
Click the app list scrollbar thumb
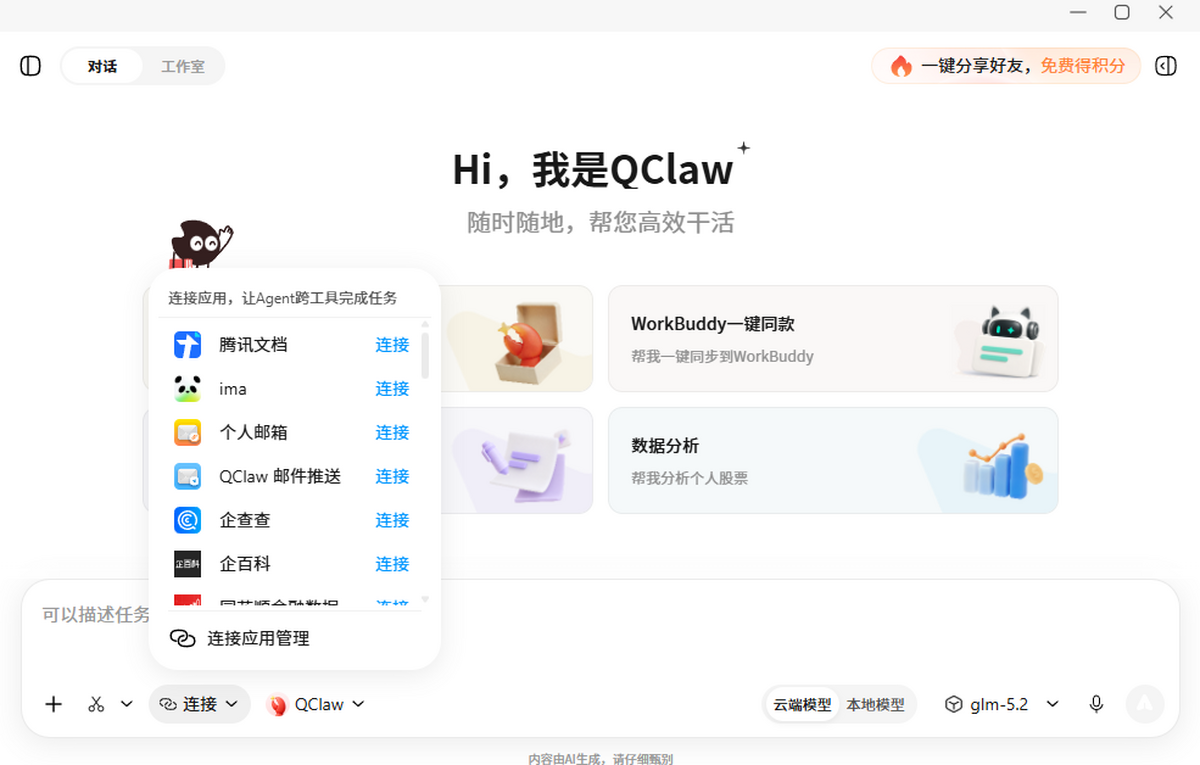pos(425,355)
